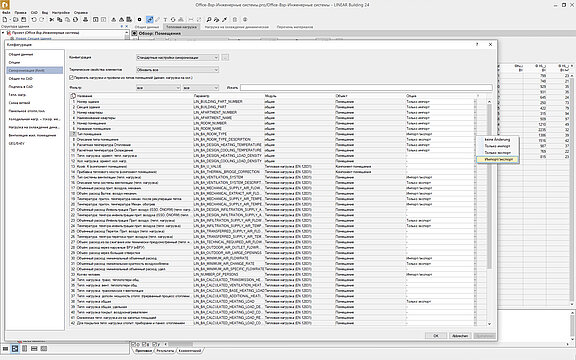The height and width of the screenshot is (360, 576).
Task: Click the circular rotate icon next to T
Action: click(x=173, y=19)
